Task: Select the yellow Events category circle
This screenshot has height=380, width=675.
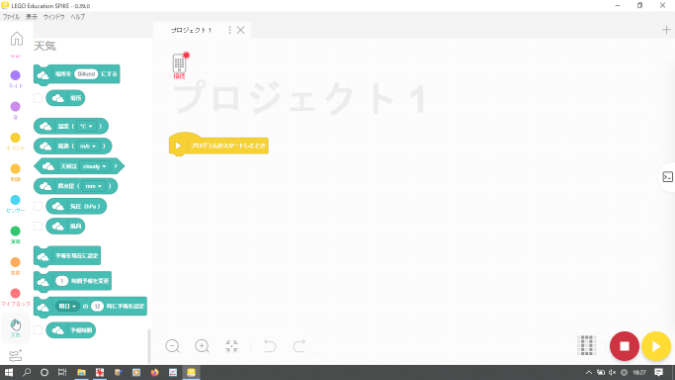Action: pos(15,138)
